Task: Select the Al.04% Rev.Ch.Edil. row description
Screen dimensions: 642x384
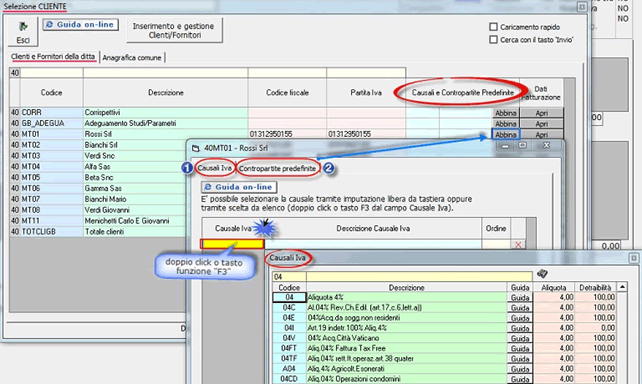Action: 406,307
